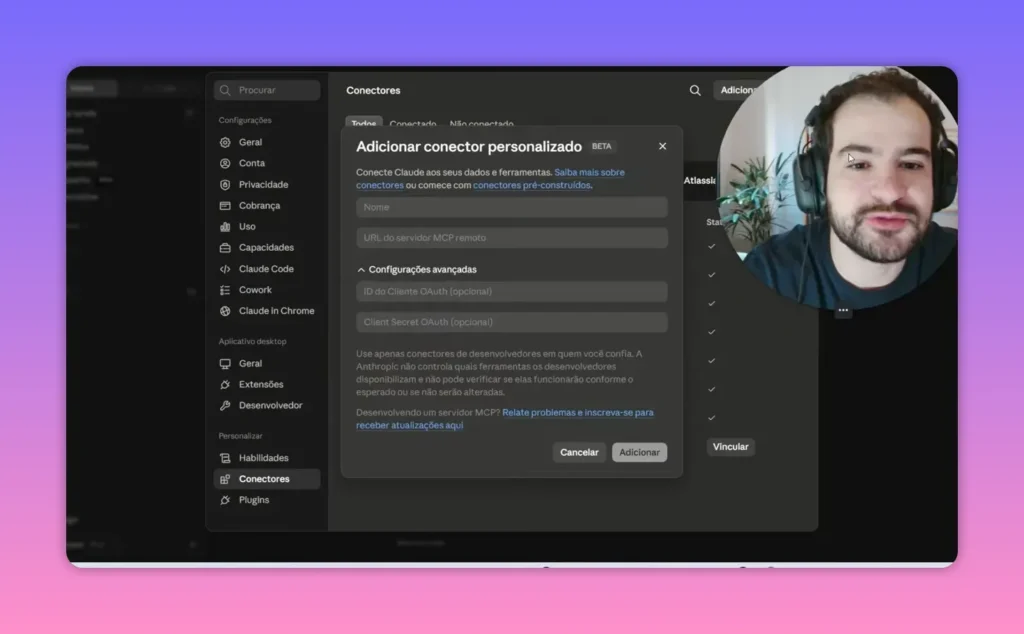
Task: Click the Configurações section label
Action: [x=245, y=121]
